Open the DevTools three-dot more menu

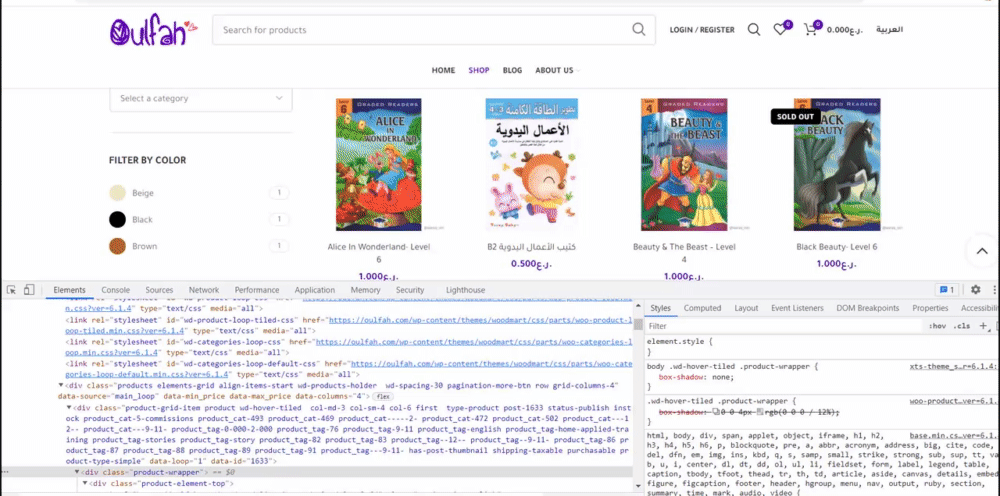coord(994,289)
